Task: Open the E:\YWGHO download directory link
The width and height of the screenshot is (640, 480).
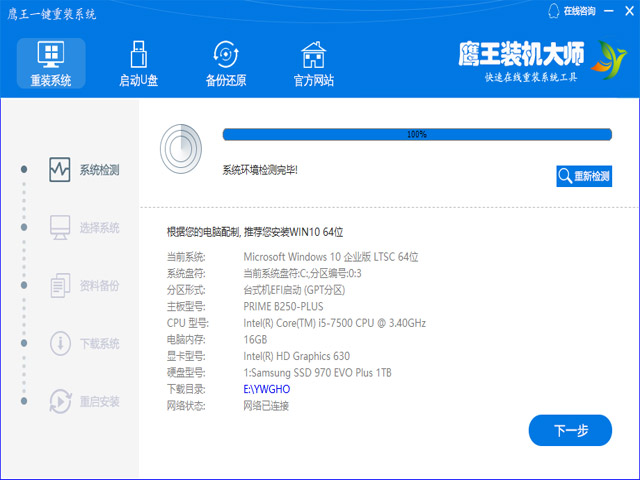Action: 267,389
